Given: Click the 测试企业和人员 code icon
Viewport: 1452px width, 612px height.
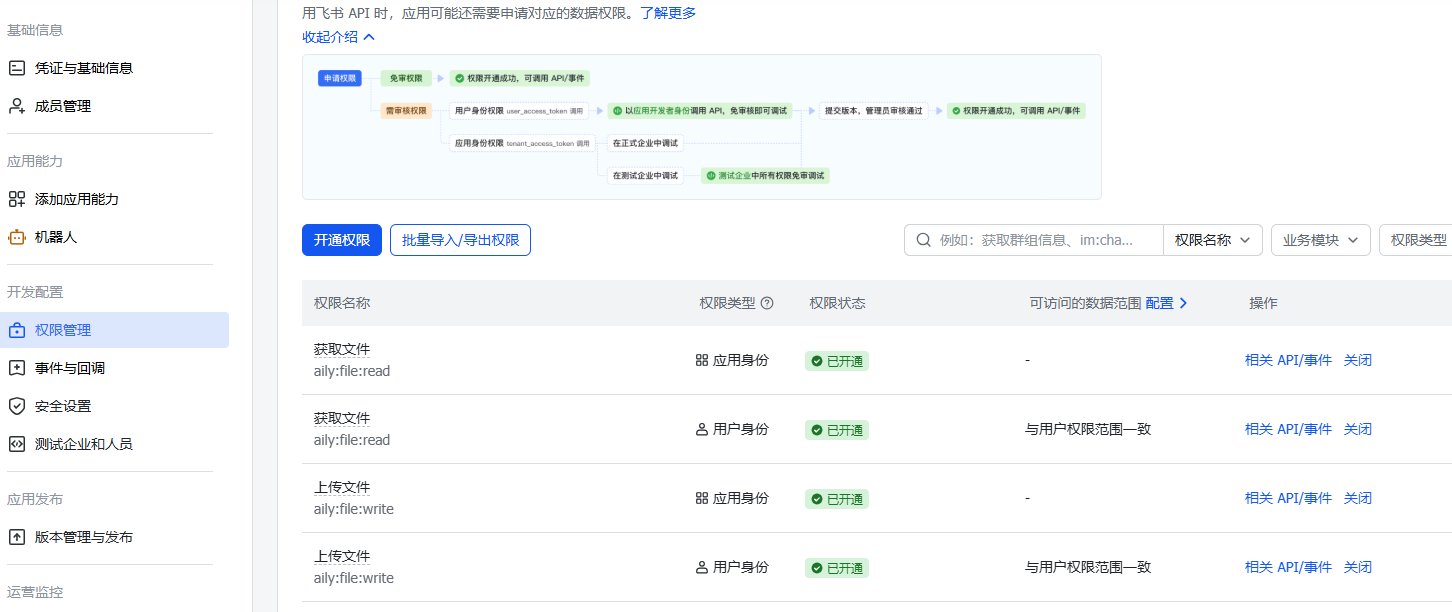Looking at the screenshot, I should [16, 444].
